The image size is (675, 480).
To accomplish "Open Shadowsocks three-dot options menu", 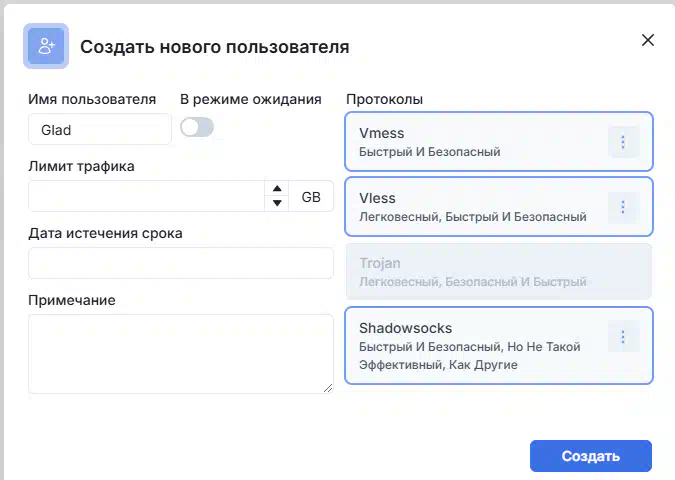I will pyautogui.click(x=623, y=337).
